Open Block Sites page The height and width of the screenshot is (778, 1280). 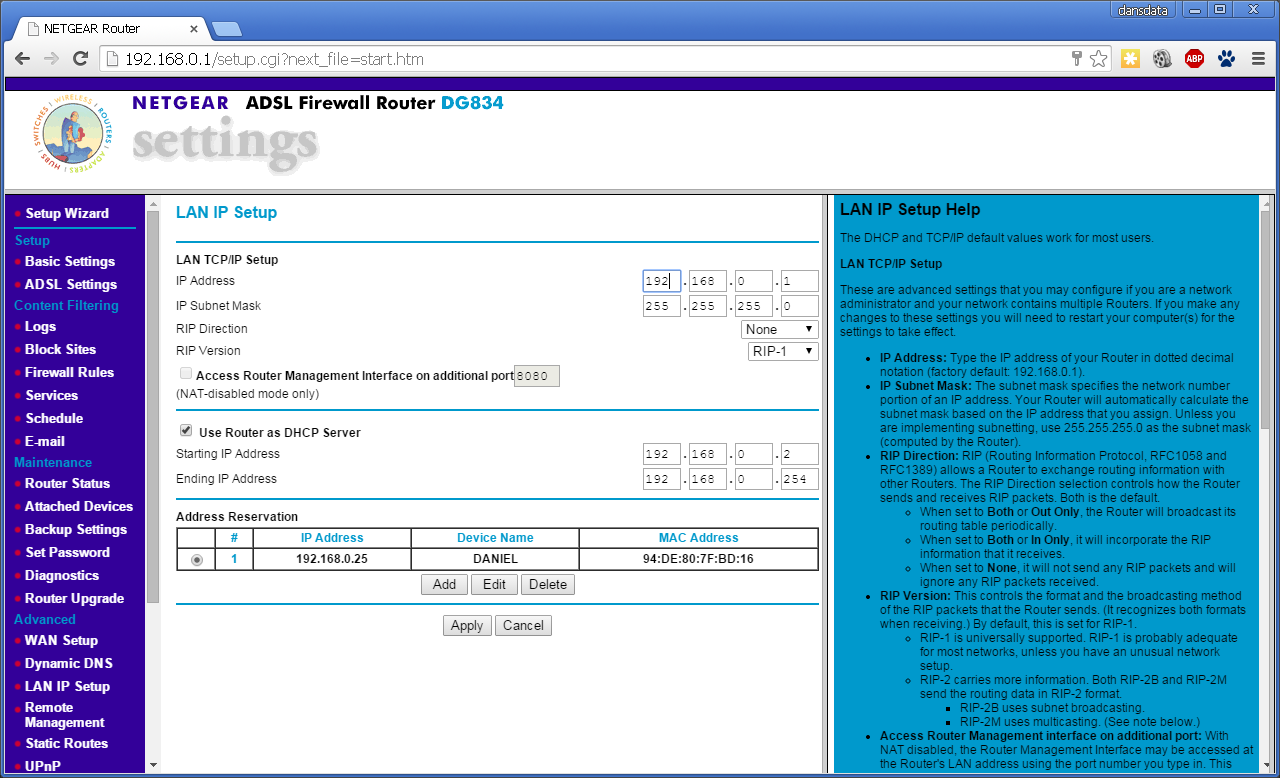[60, 349]
